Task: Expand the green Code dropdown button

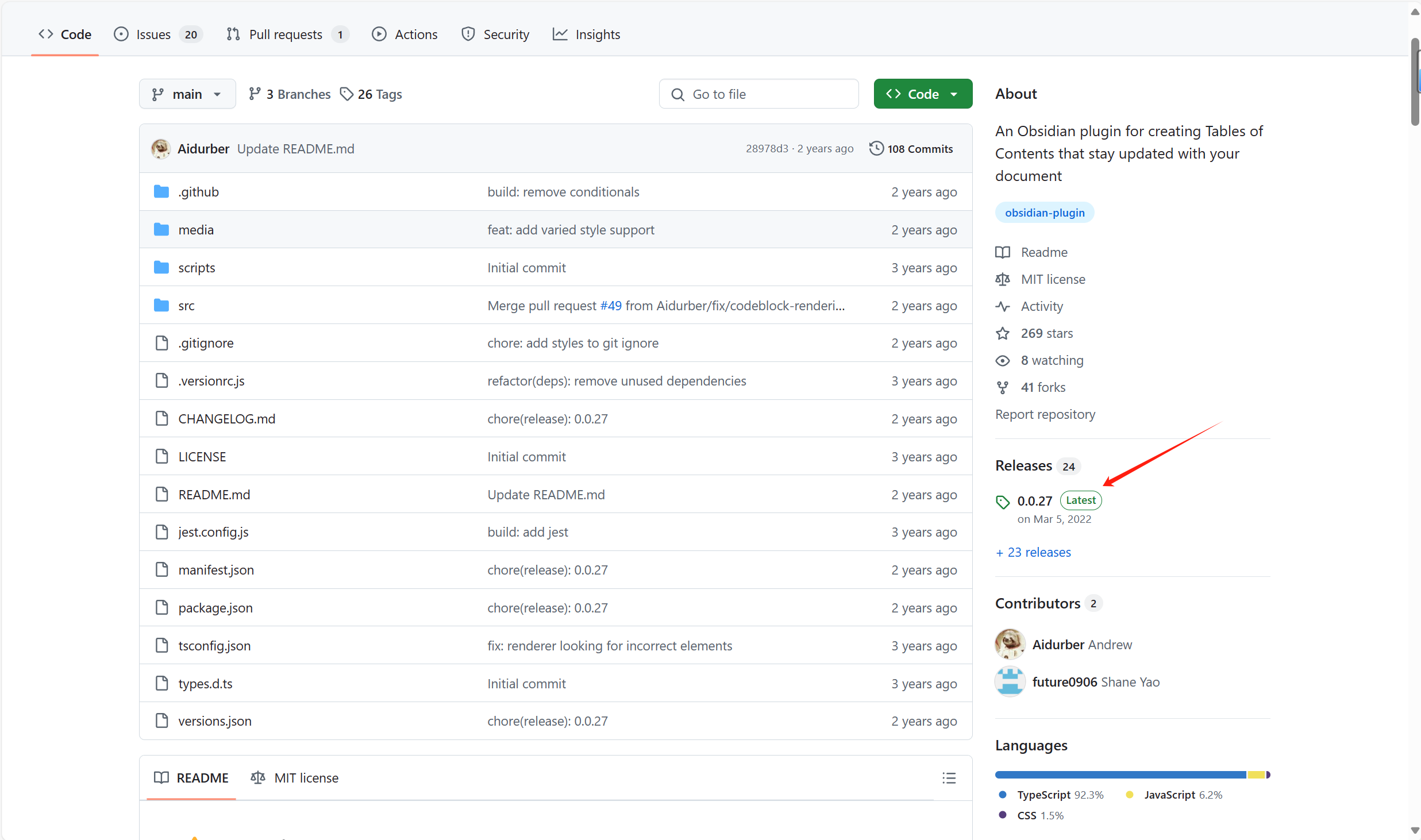Action: pos(922,94)
